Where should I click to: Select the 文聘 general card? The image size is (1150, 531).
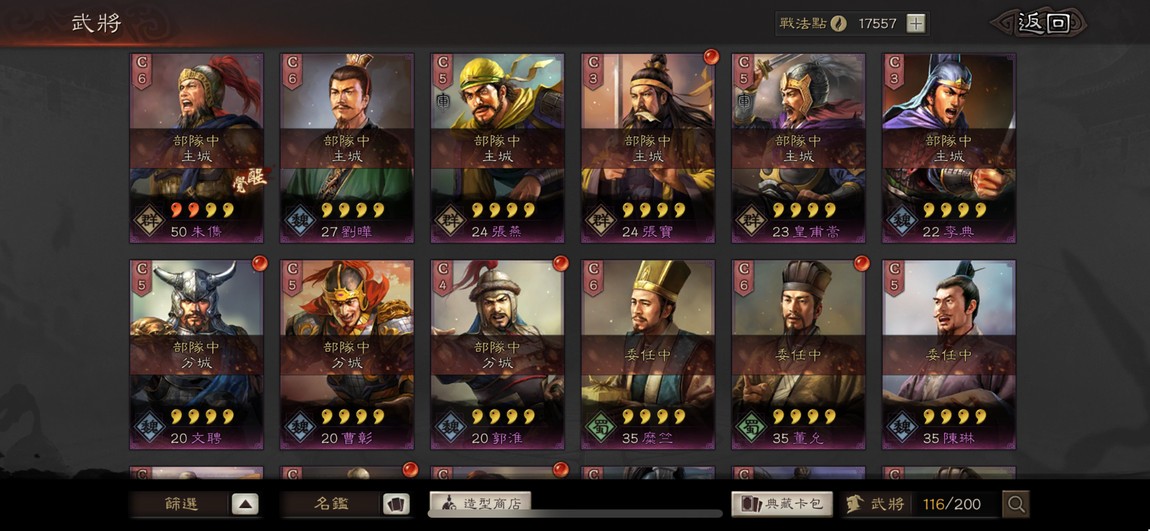pyautogui.click(x=197, y=354)
